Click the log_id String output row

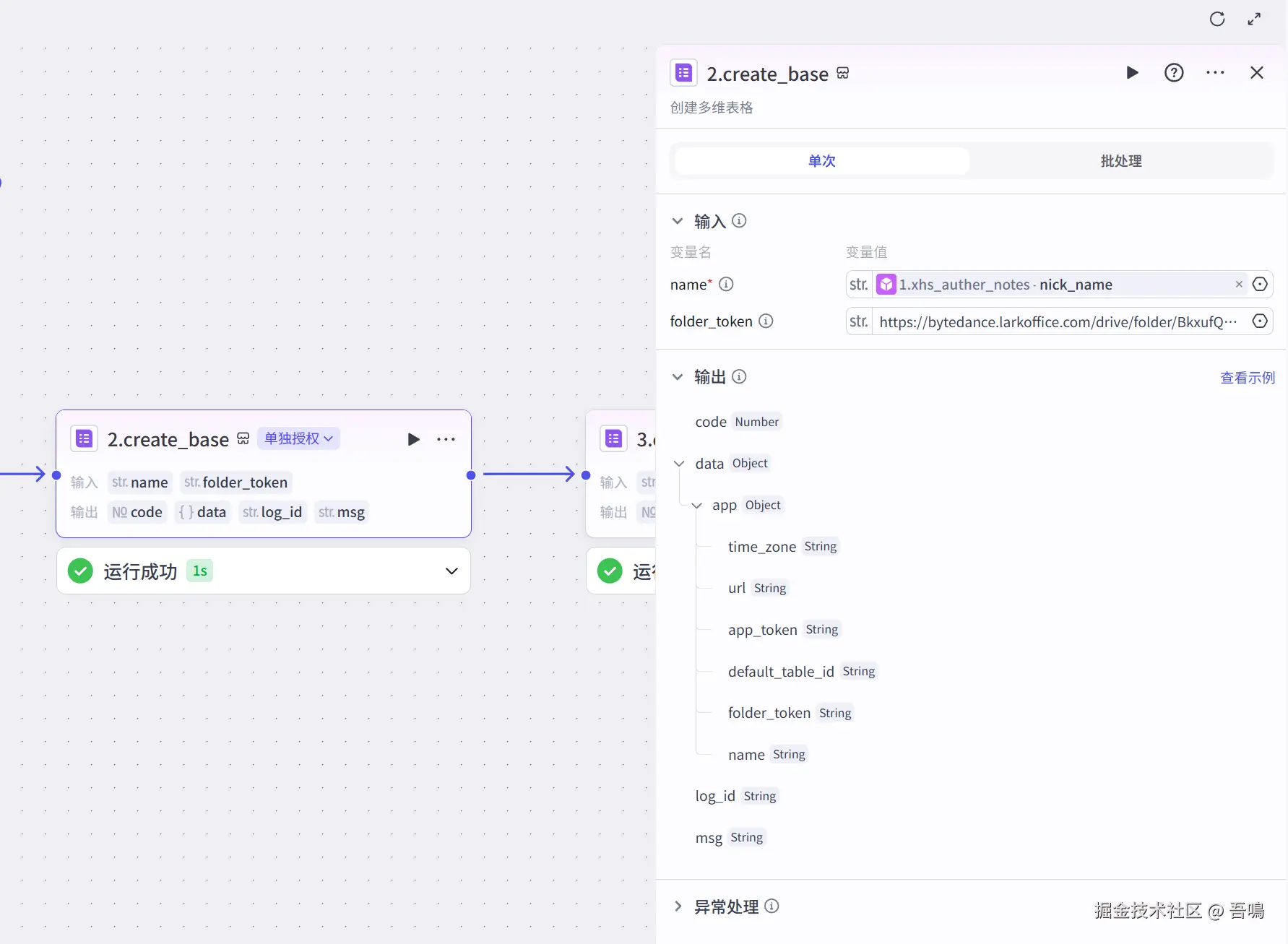(x=736, y=796)
